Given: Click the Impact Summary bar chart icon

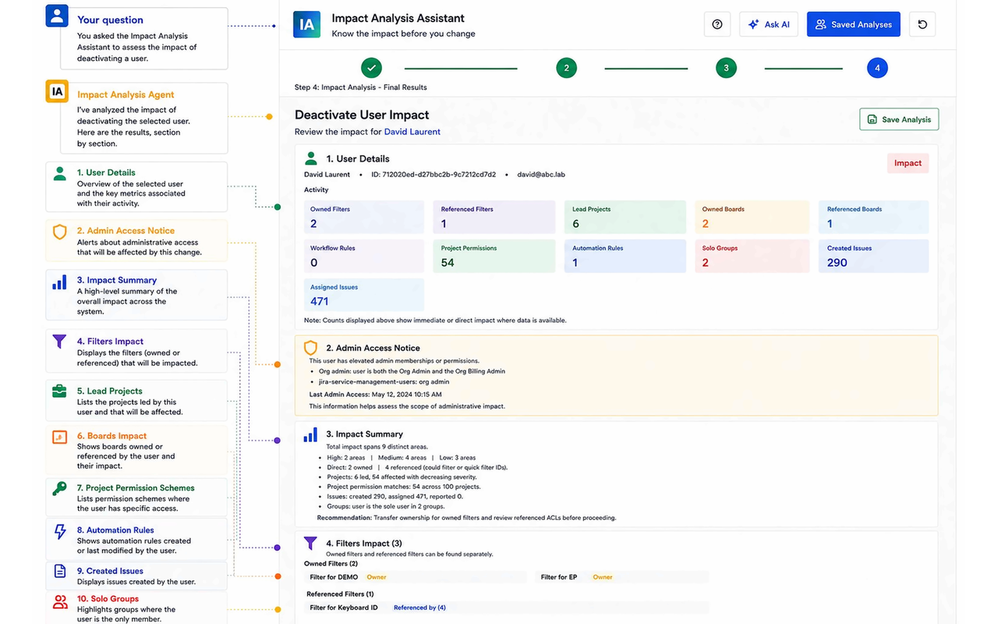Looking at the screenshot, I should point(311,435).
